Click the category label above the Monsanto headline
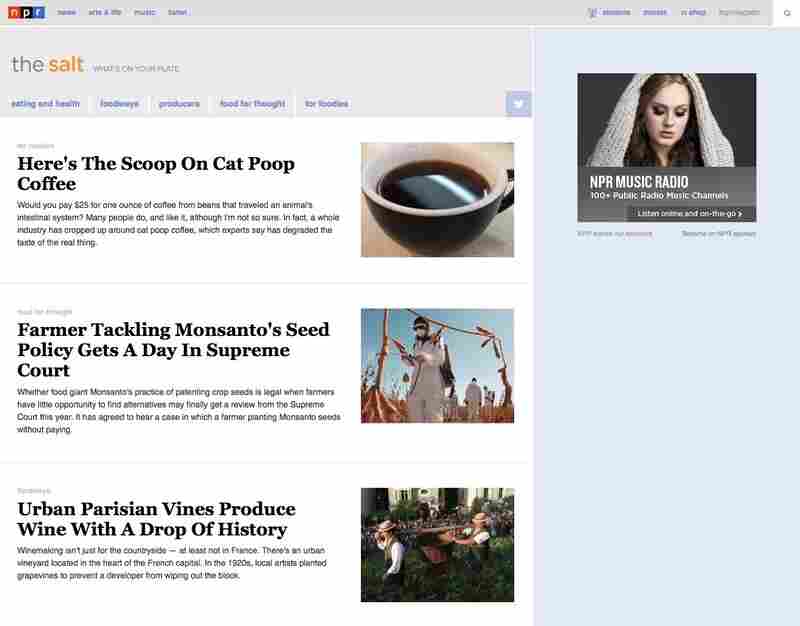Image resolution: width=800 pixels, height=626 pixels. point(45,312)
